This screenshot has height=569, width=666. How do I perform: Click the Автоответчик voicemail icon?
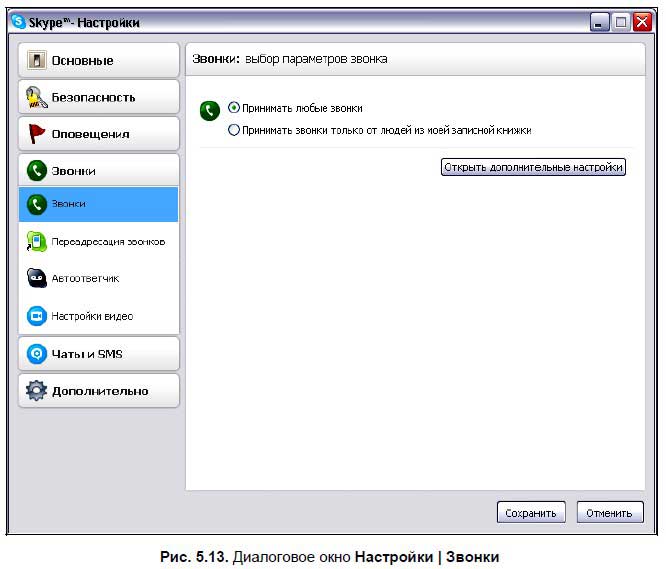tap(37, 278)
